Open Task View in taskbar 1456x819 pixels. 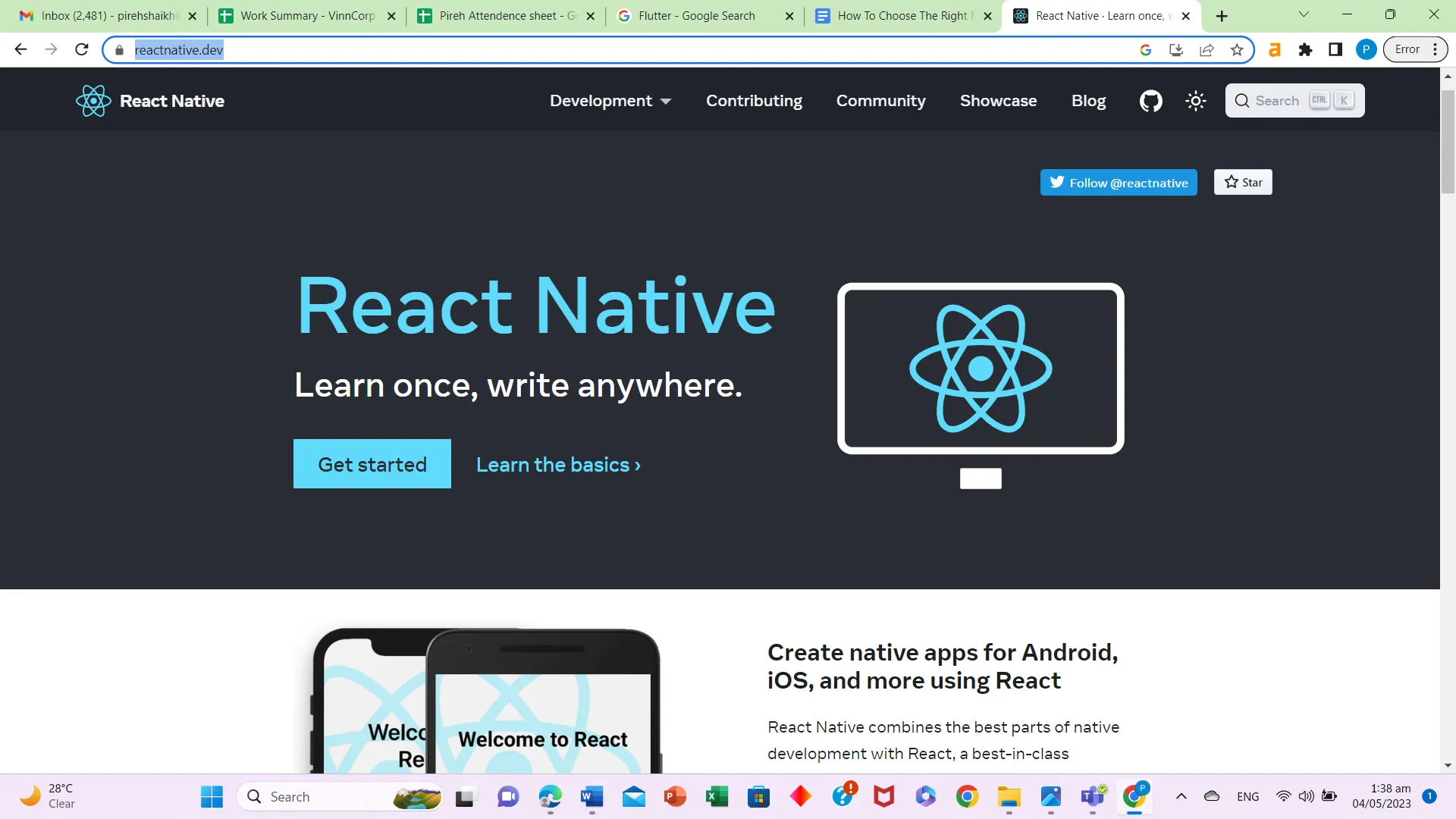click(465, 796)
